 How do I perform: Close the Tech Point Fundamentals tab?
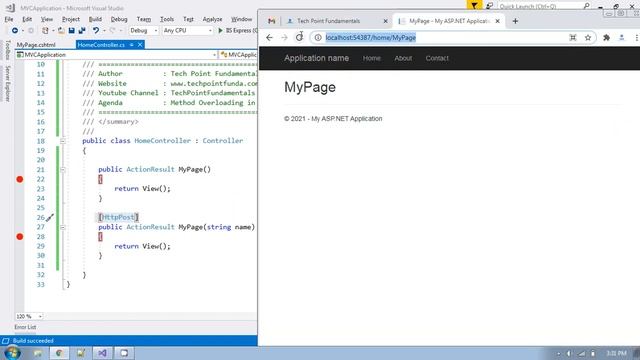[x=385, y=21]
